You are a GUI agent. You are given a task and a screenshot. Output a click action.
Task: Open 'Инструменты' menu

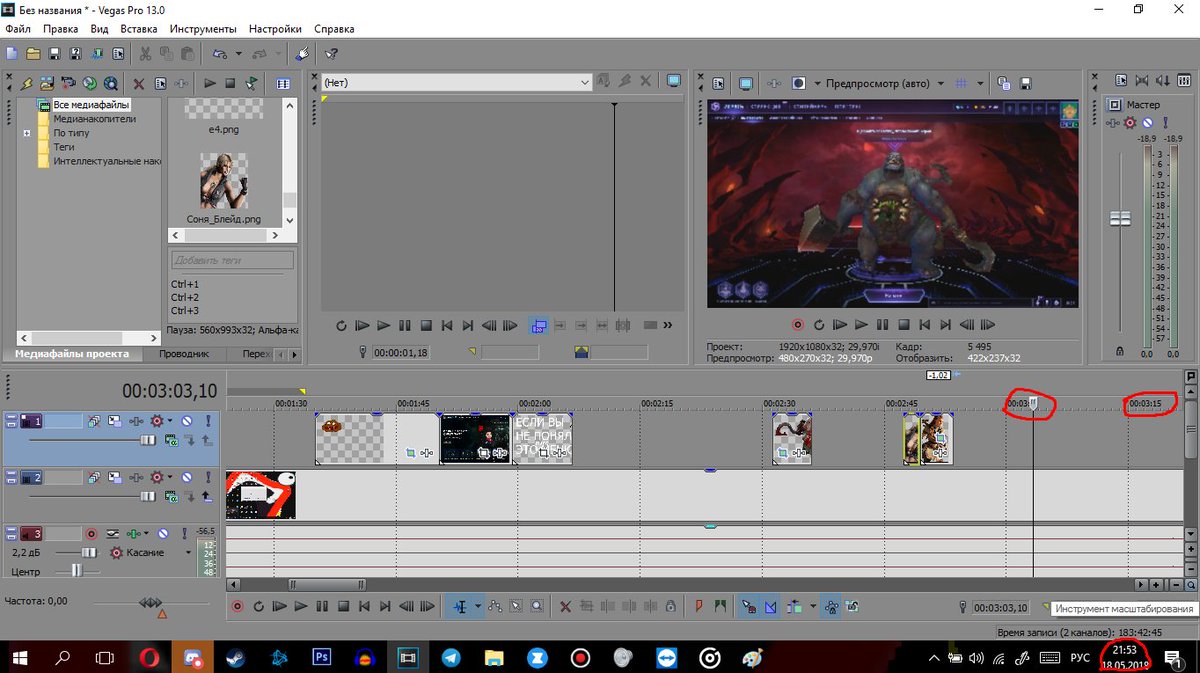(203, 29)
